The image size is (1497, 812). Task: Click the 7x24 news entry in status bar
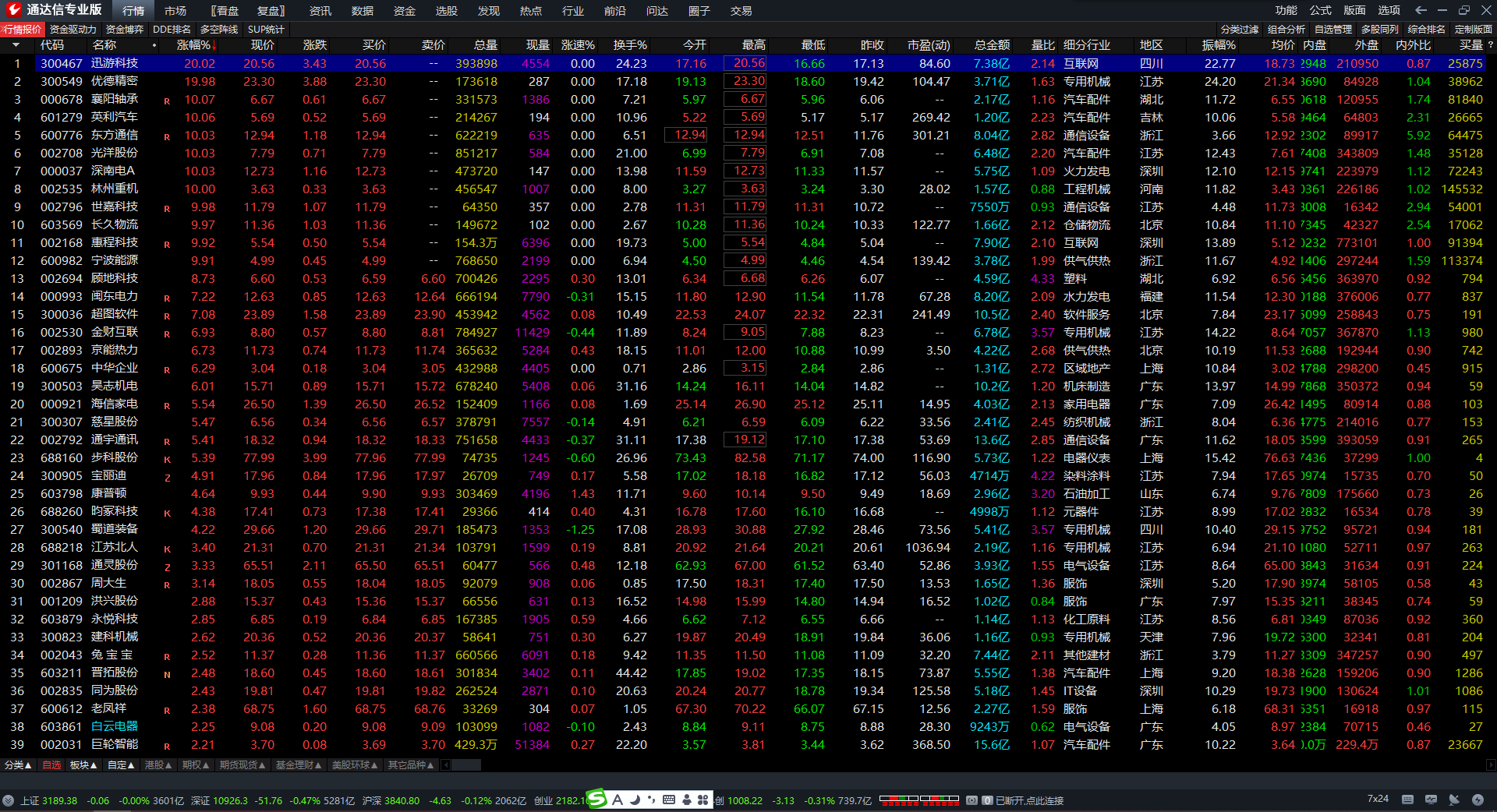pos(1378,799)
